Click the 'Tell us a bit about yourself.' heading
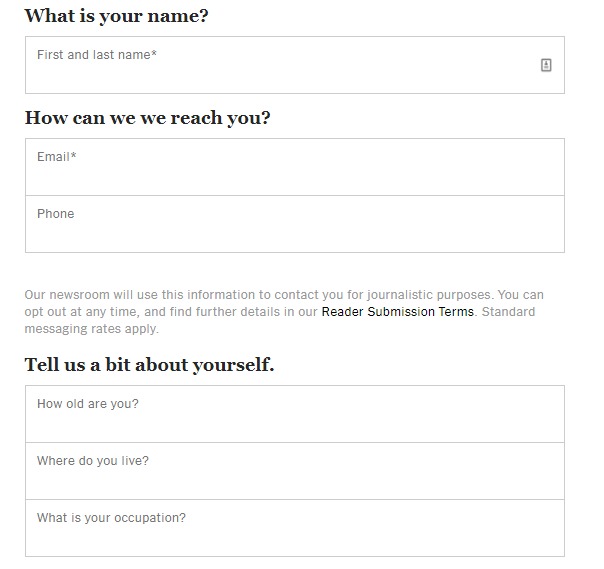 click(x=149, y=365)
